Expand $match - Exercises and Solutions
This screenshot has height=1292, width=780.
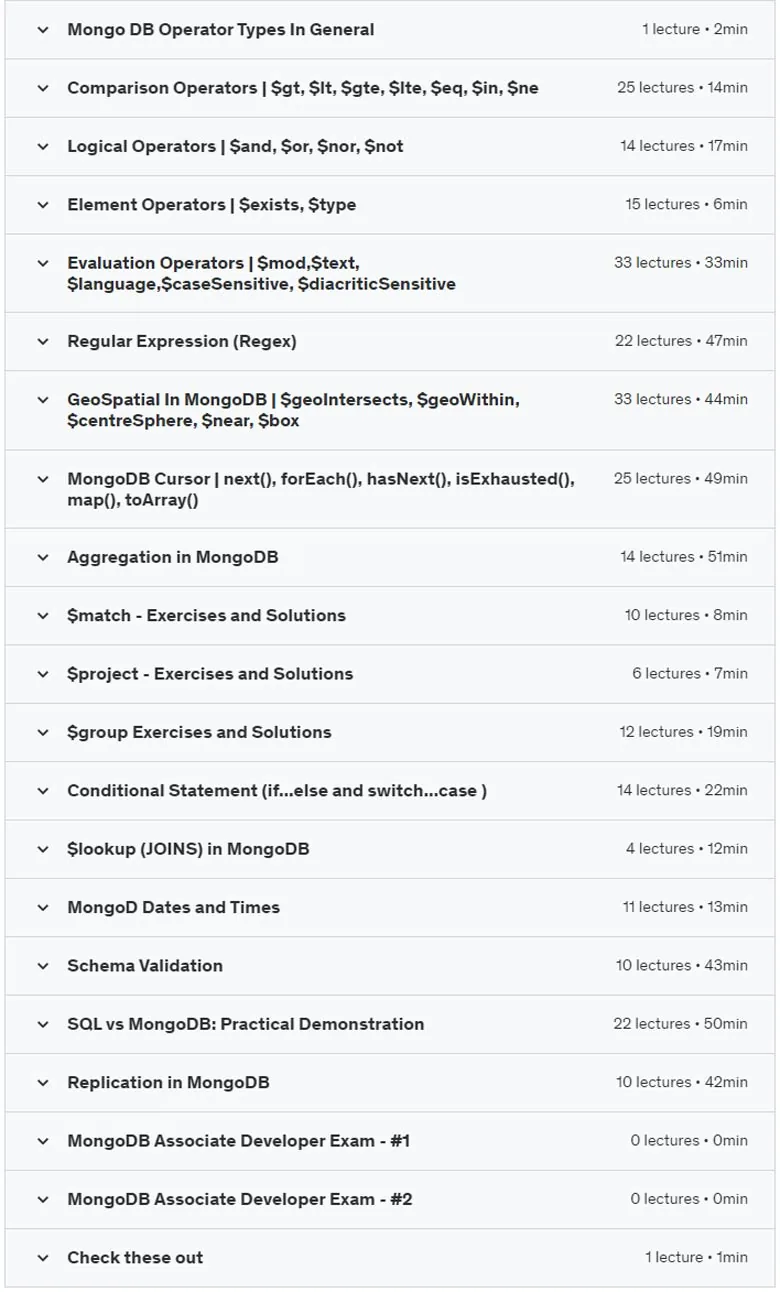[x=390, y=616]
